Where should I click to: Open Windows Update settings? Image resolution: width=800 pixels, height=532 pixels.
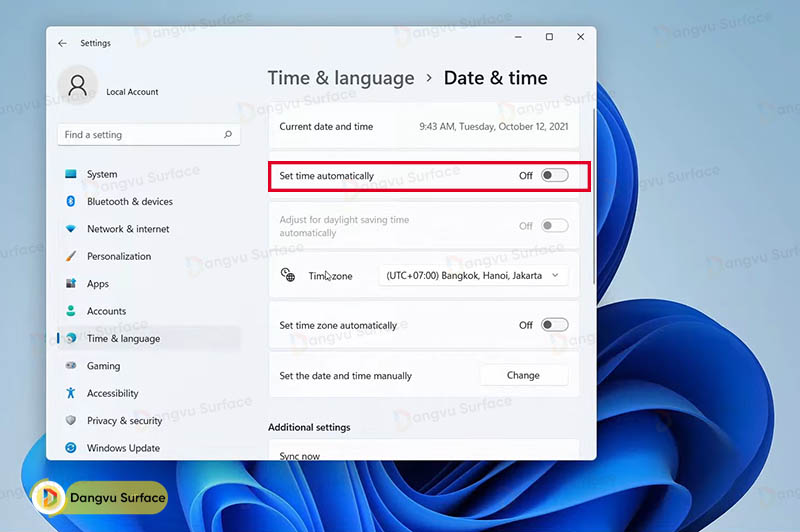[148, 448]
